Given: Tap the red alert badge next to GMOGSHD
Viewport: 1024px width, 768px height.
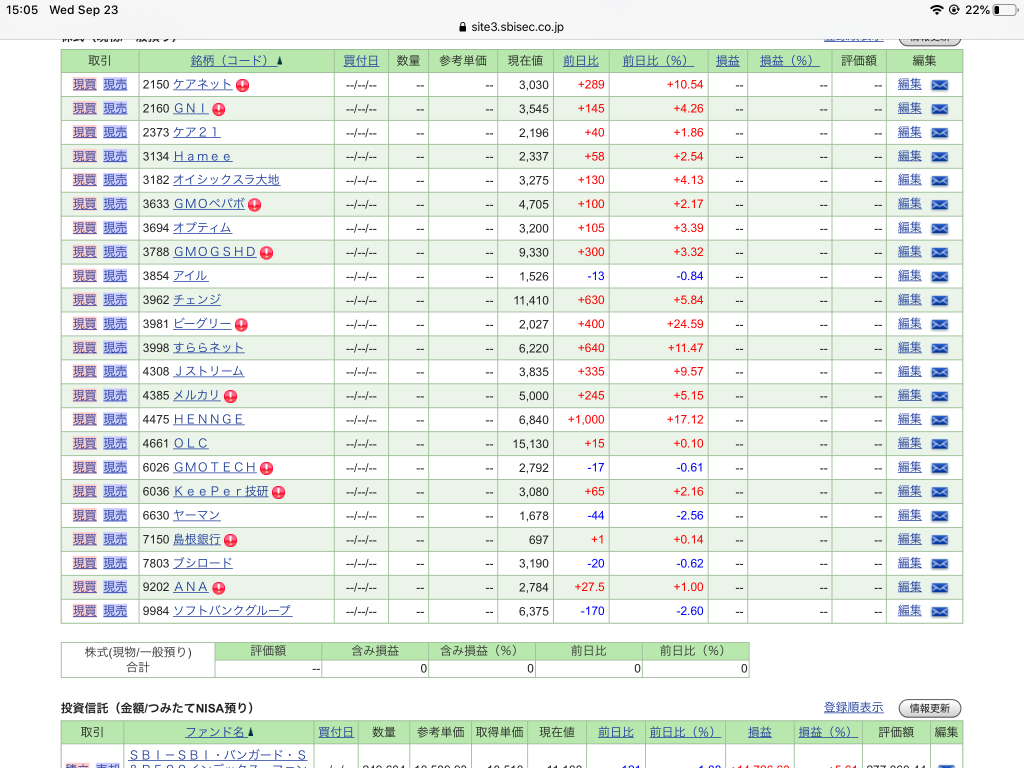Looking at the screenshot, I should [266, 253].
